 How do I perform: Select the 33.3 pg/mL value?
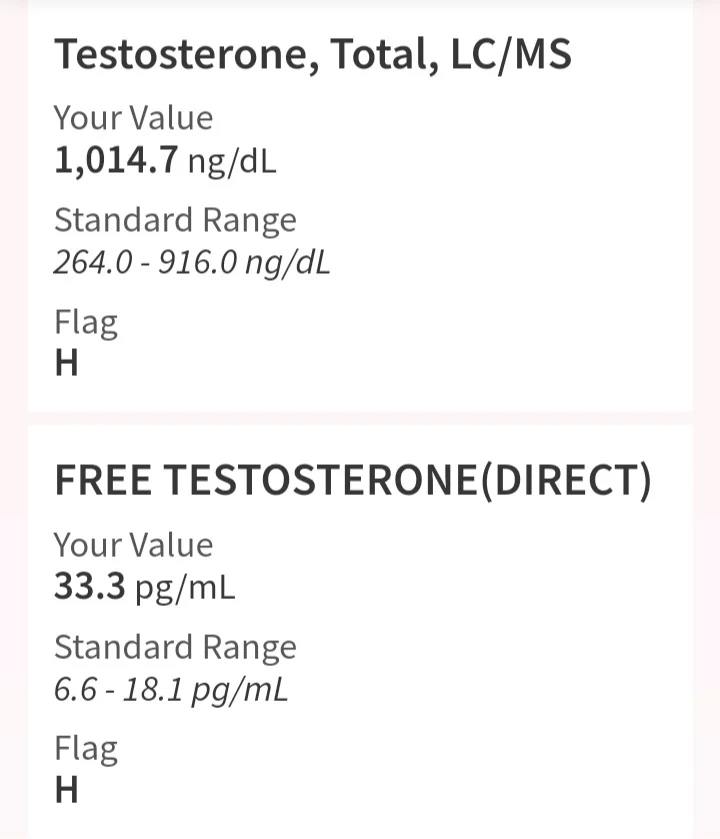click(144, 587)
